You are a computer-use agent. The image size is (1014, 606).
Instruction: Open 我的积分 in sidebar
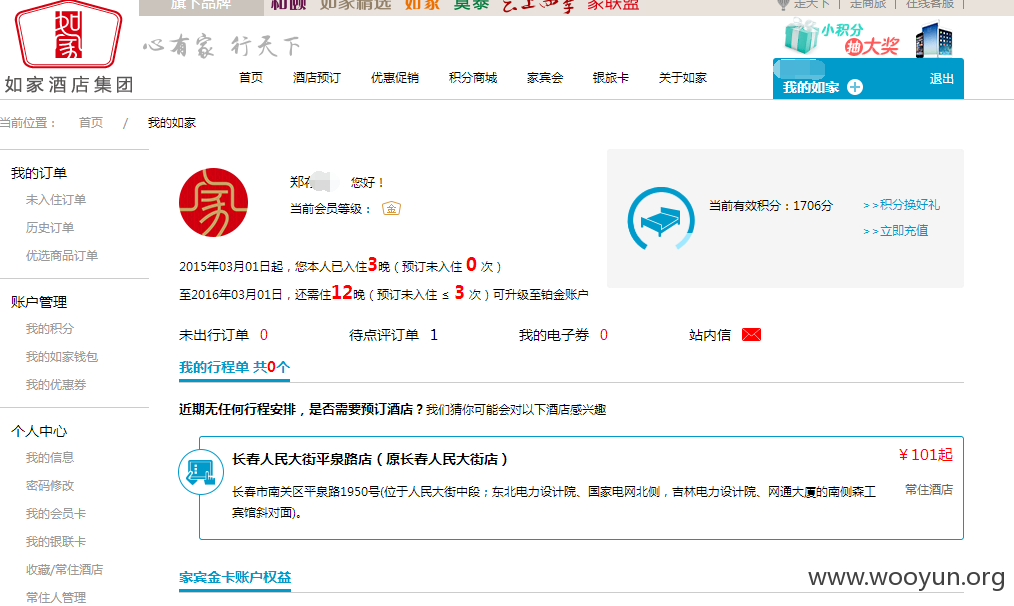tap(50, 329)
